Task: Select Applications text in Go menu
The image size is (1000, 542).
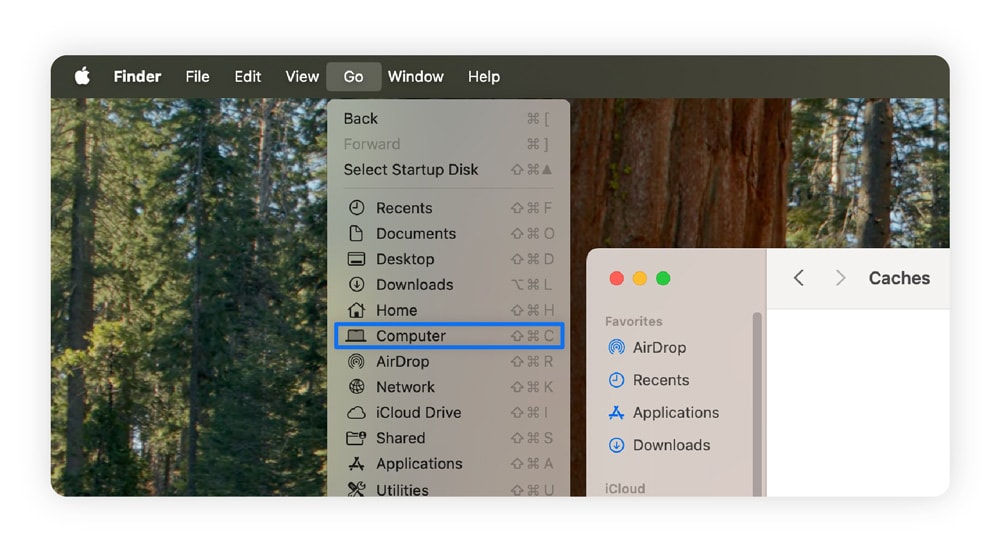Action: [419, 464]
